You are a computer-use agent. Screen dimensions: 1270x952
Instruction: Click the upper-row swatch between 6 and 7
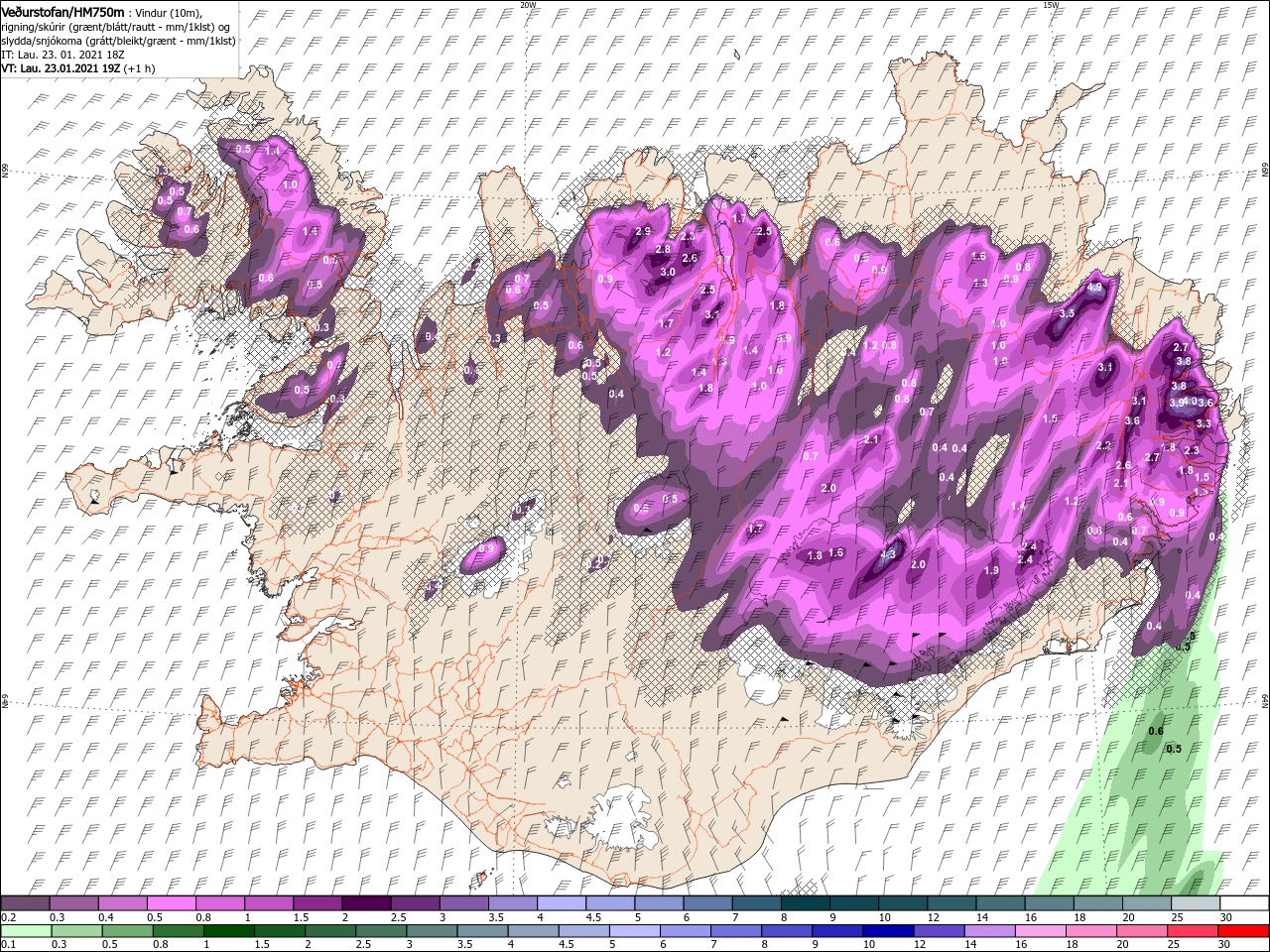[x=708, y=903]
